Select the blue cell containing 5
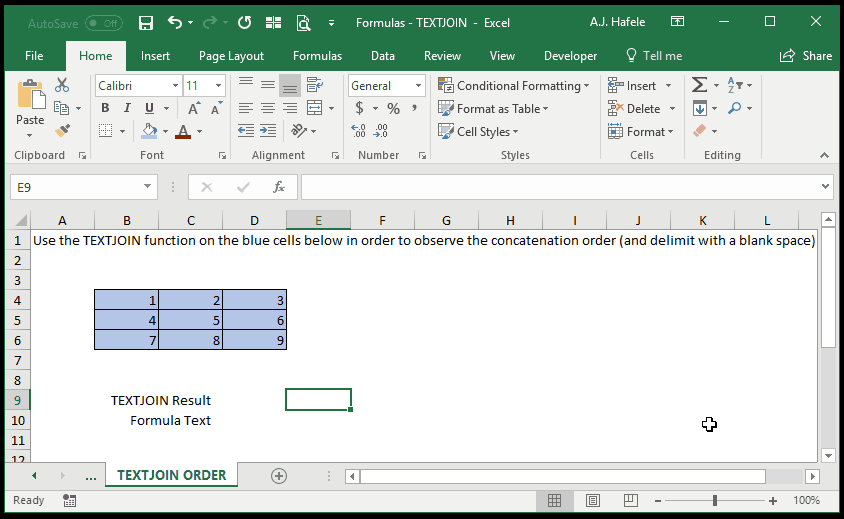 (191, 320)
